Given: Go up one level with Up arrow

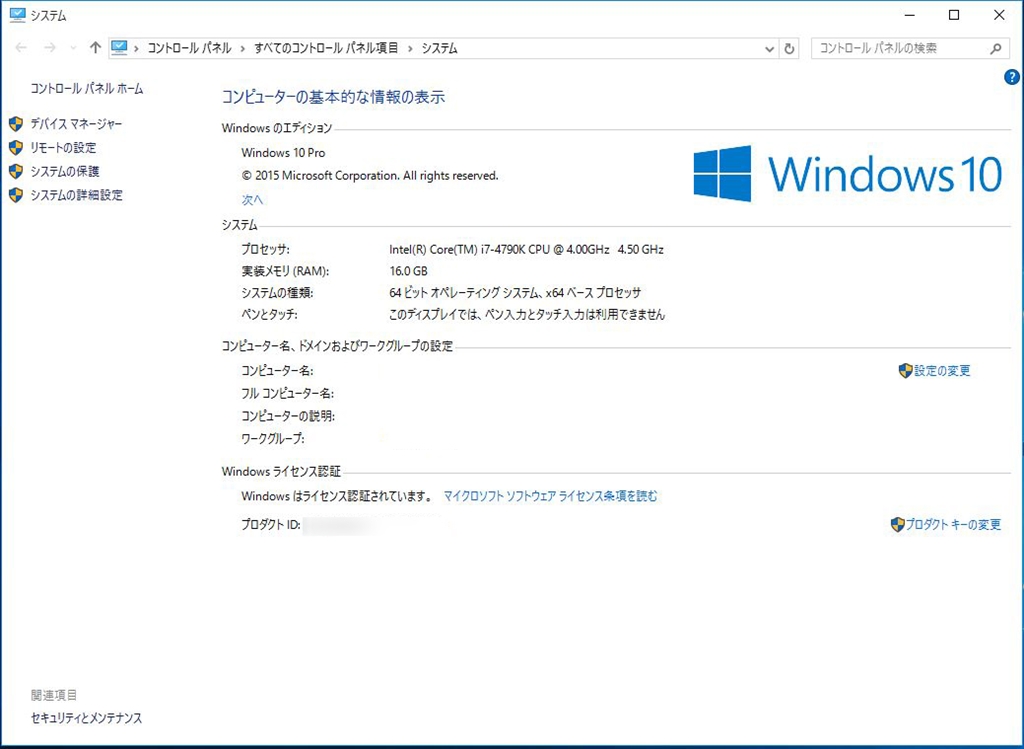Looking at the screenshot, I should click(x=95, y=48).
